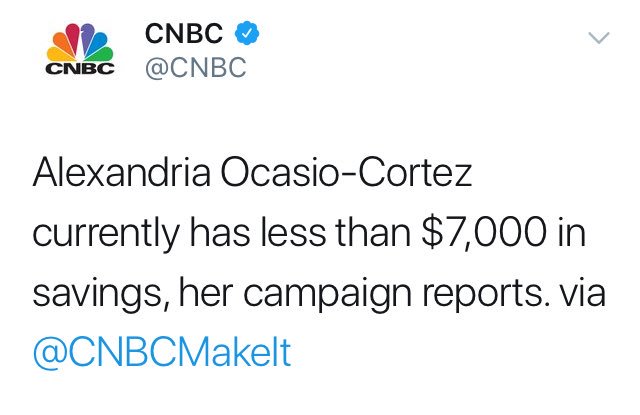The image size is (640, 415).
Task: Follow the @CNBCMakeIt mention link
Action: click(x=162, y=352)
